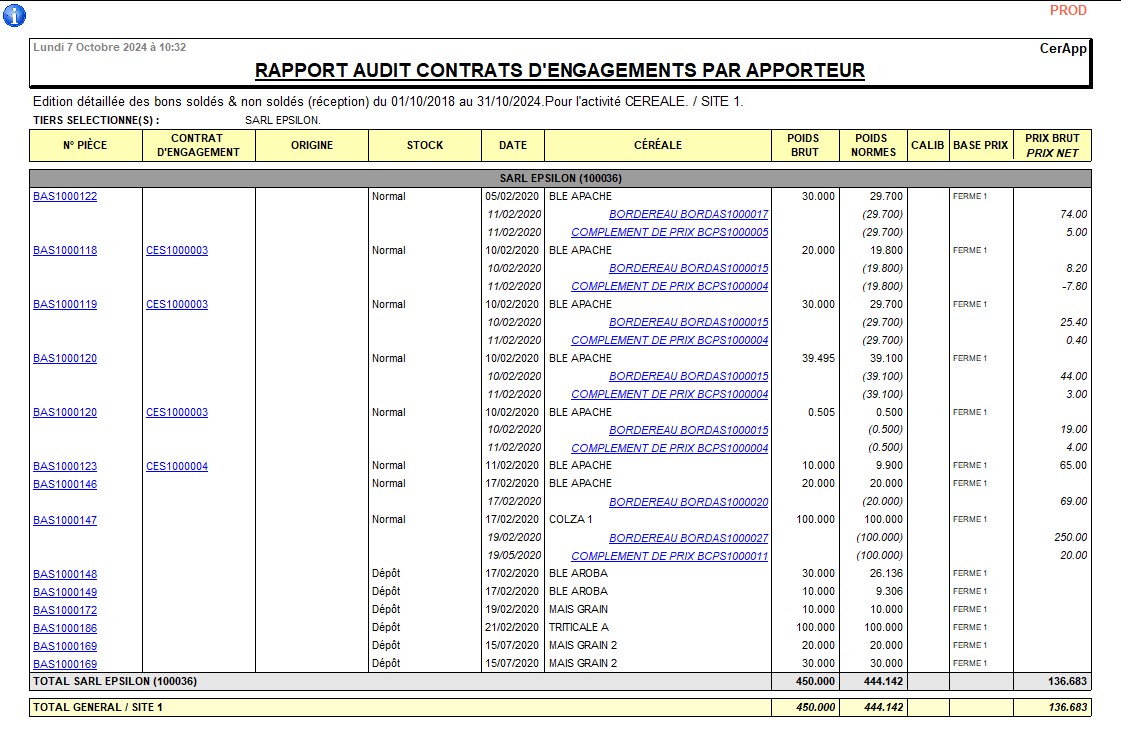
Task: Open the BAS1000147 colza piece link
Action: [x=65, y=521]
